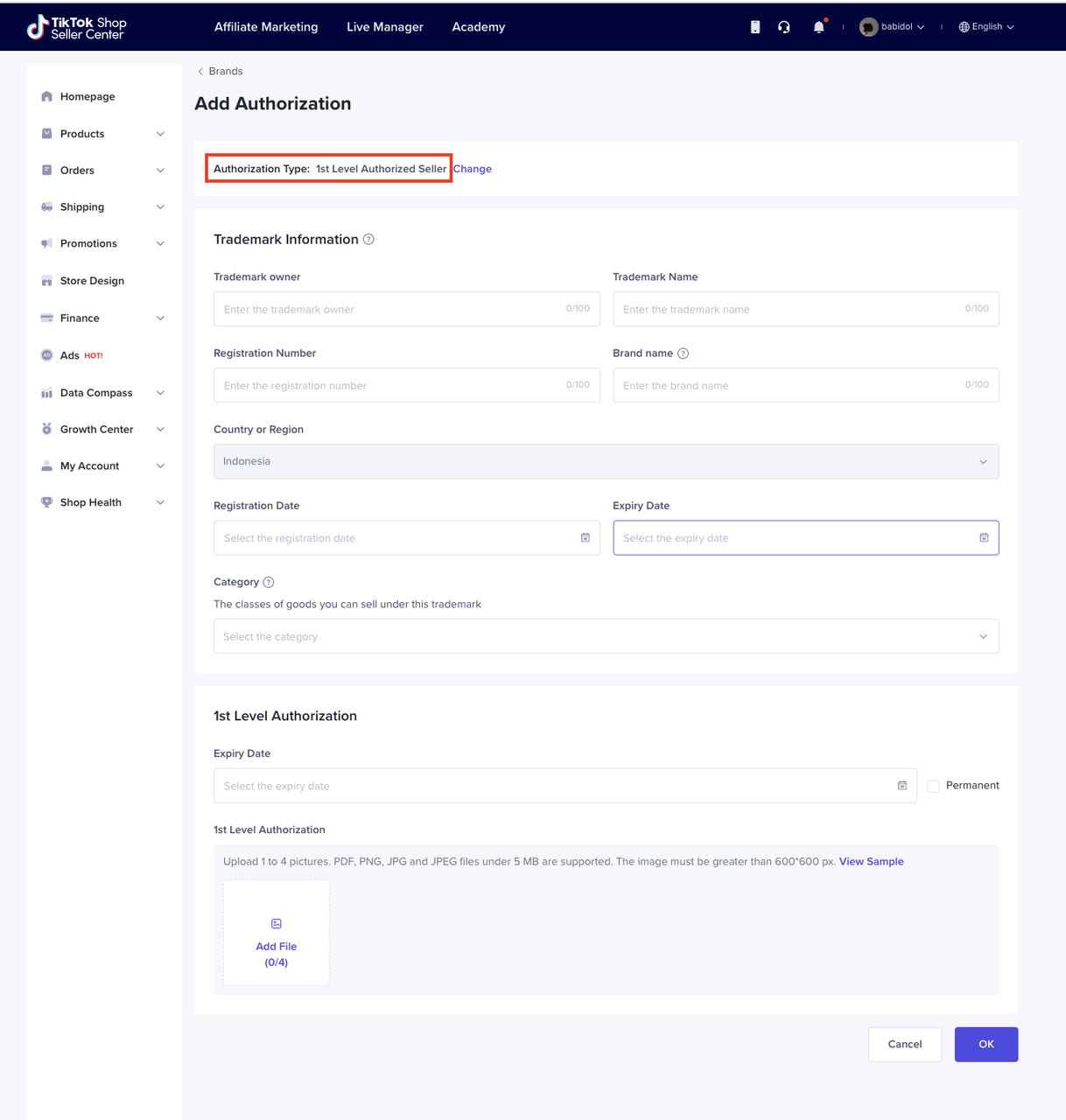Go to Live Manager in top navigation
This screenshot has width=1066, height=1120.
[x=385, y=27]
